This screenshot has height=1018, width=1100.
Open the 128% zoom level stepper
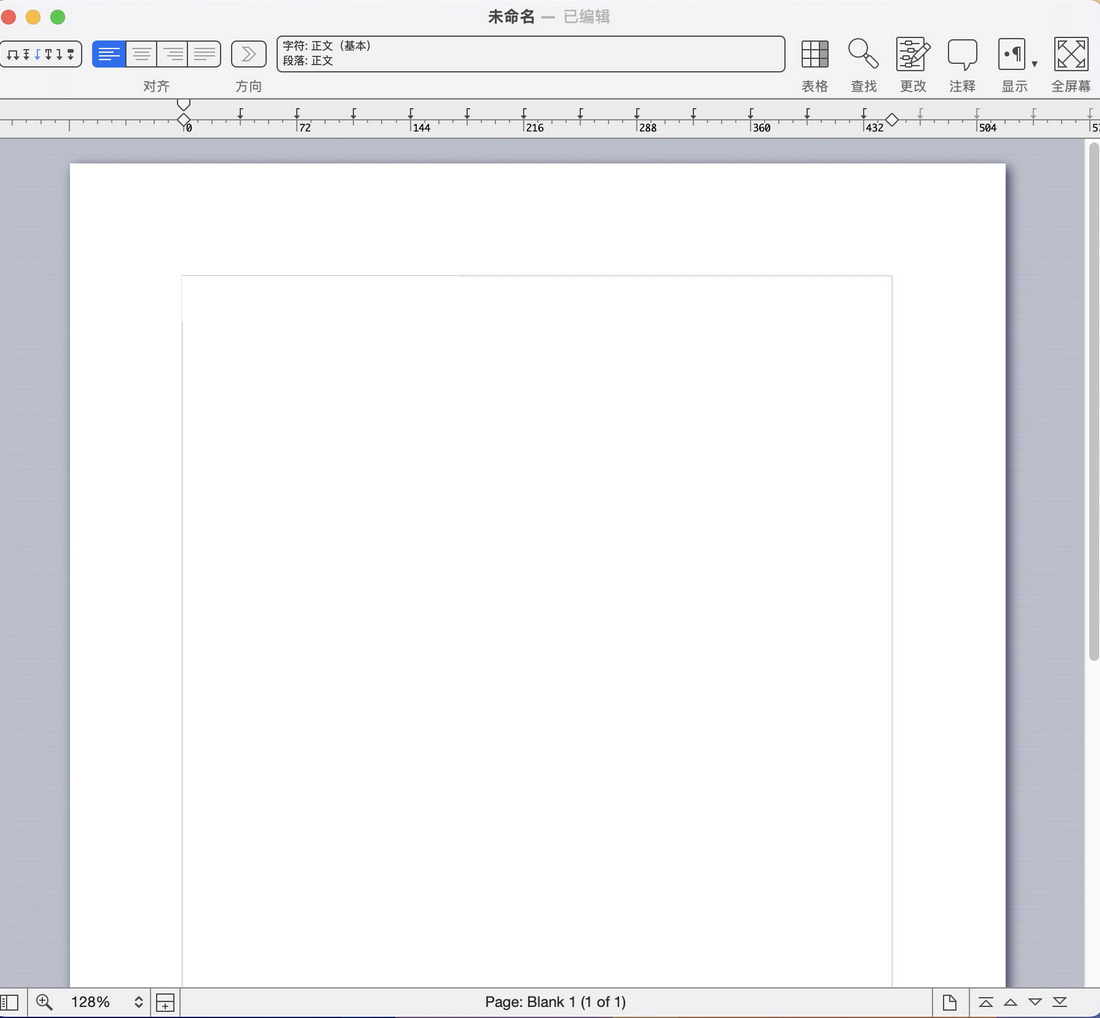(138, 1002)
